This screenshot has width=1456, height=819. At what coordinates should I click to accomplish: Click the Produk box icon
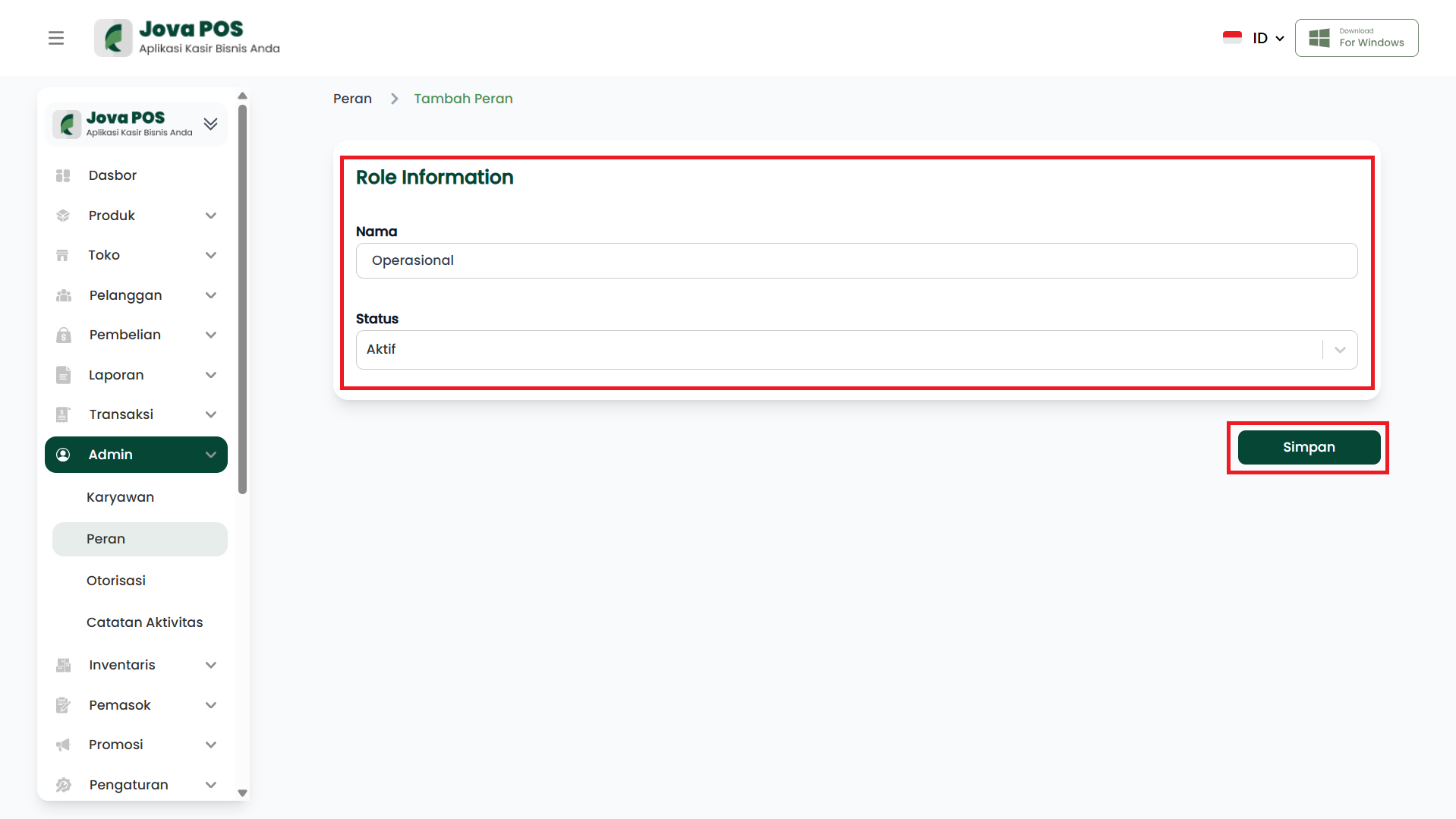click(63, 216)
